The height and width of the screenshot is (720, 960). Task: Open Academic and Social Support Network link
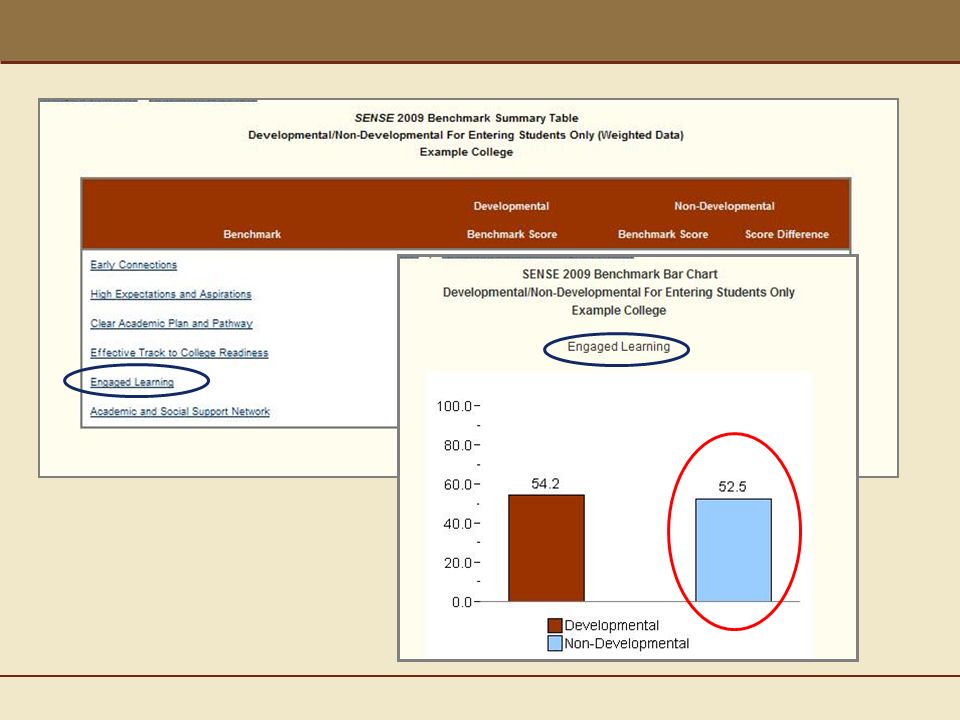click(180, 411)
